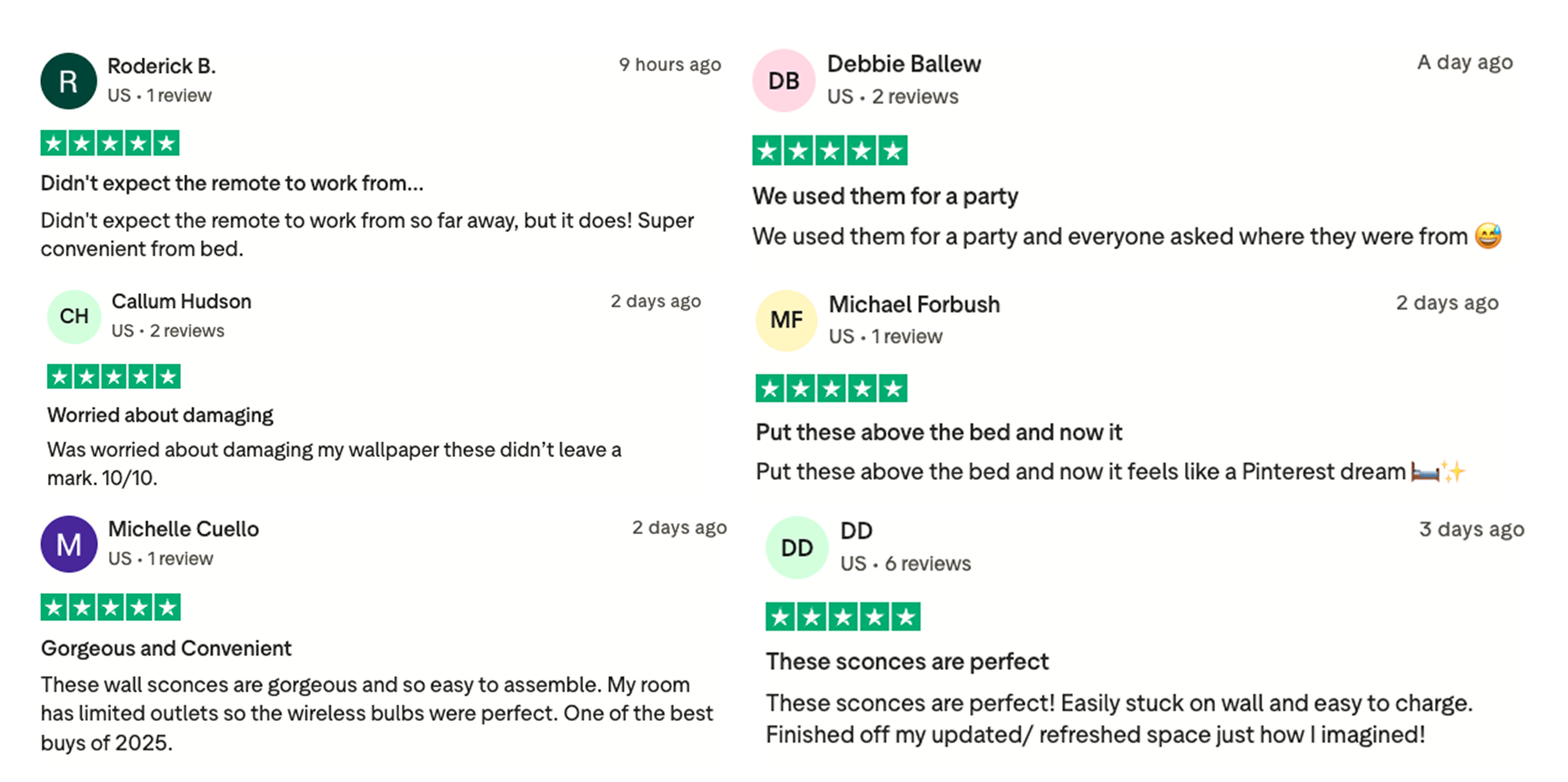Click star rating on DD's review
This screenshot has width=1568, height=782.
point(843,617)
